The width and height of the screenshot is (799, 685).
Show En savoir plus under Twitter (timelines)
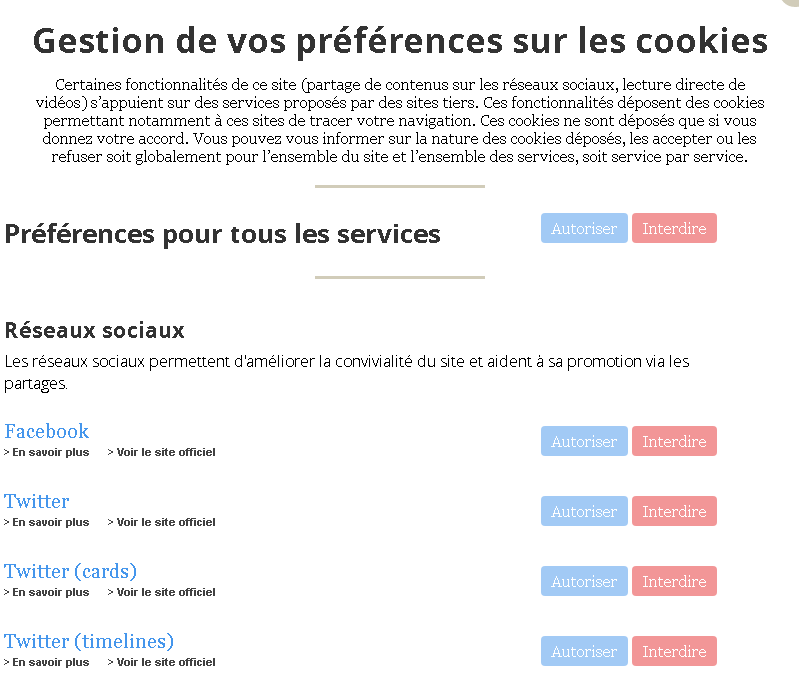pos(50,662)
